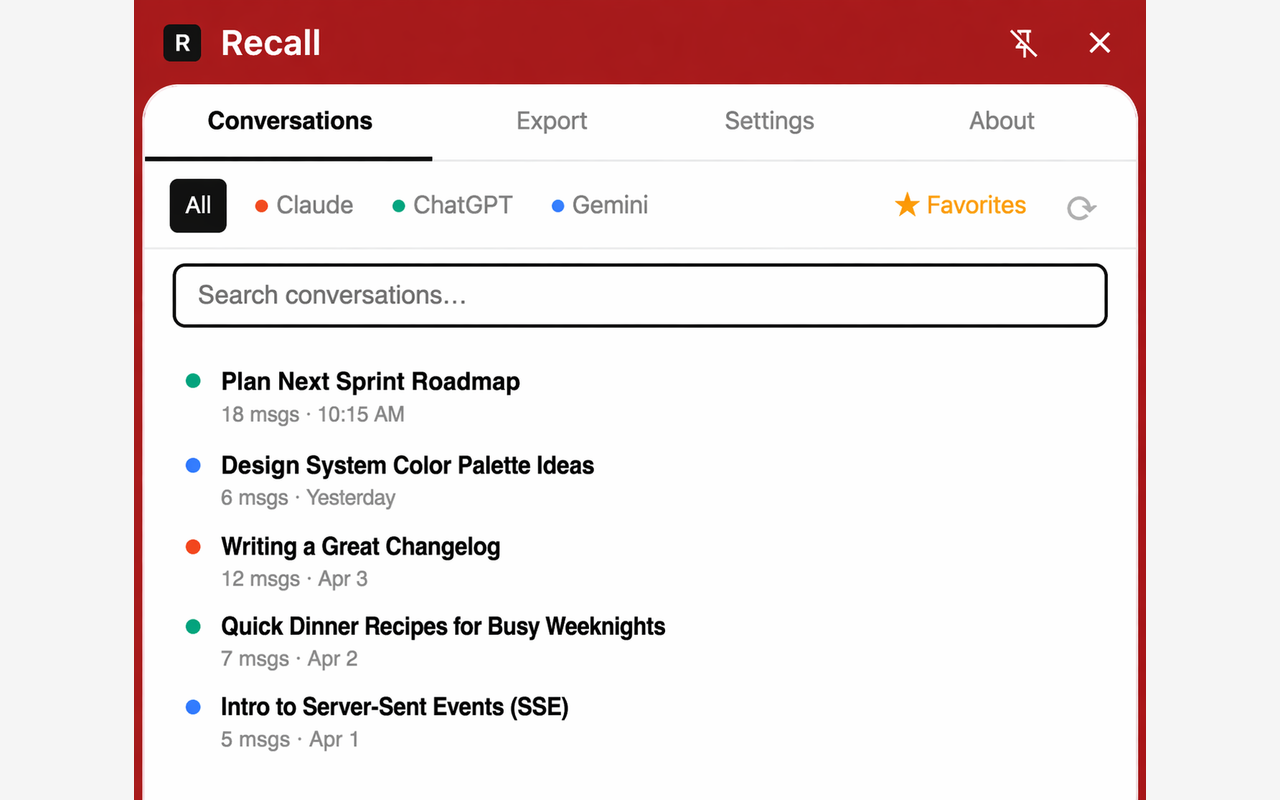
Task: Click the search conversations field
Action: [640, 295]
